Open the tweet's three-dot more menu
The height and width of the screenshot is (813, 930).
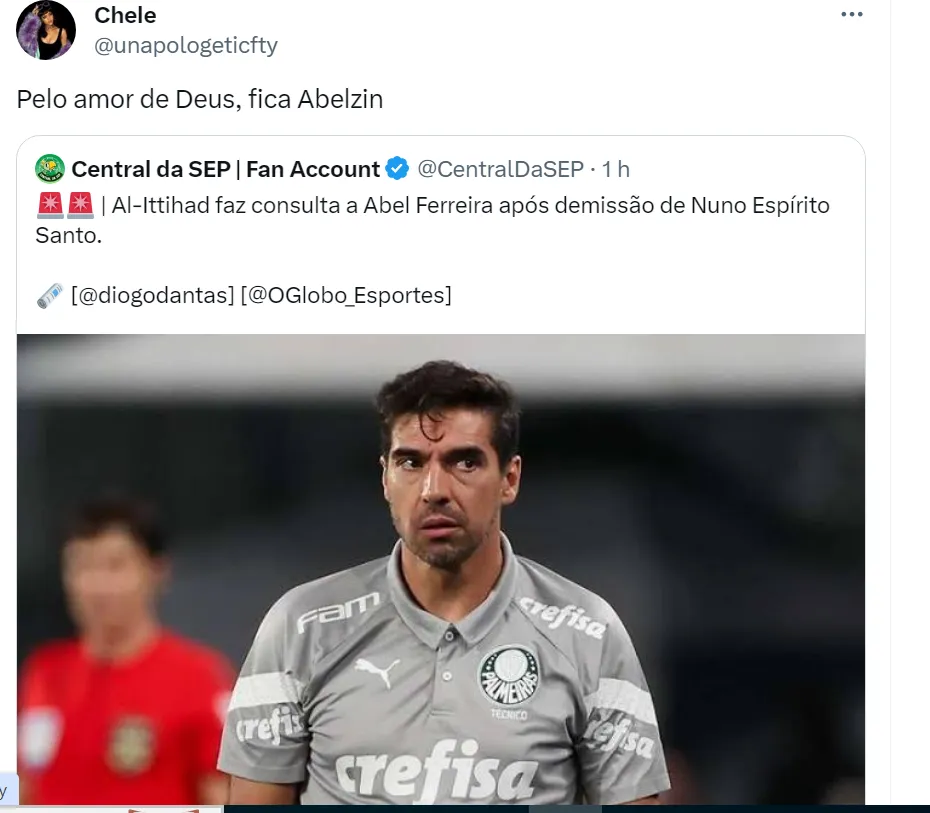[x=851, y=15]
